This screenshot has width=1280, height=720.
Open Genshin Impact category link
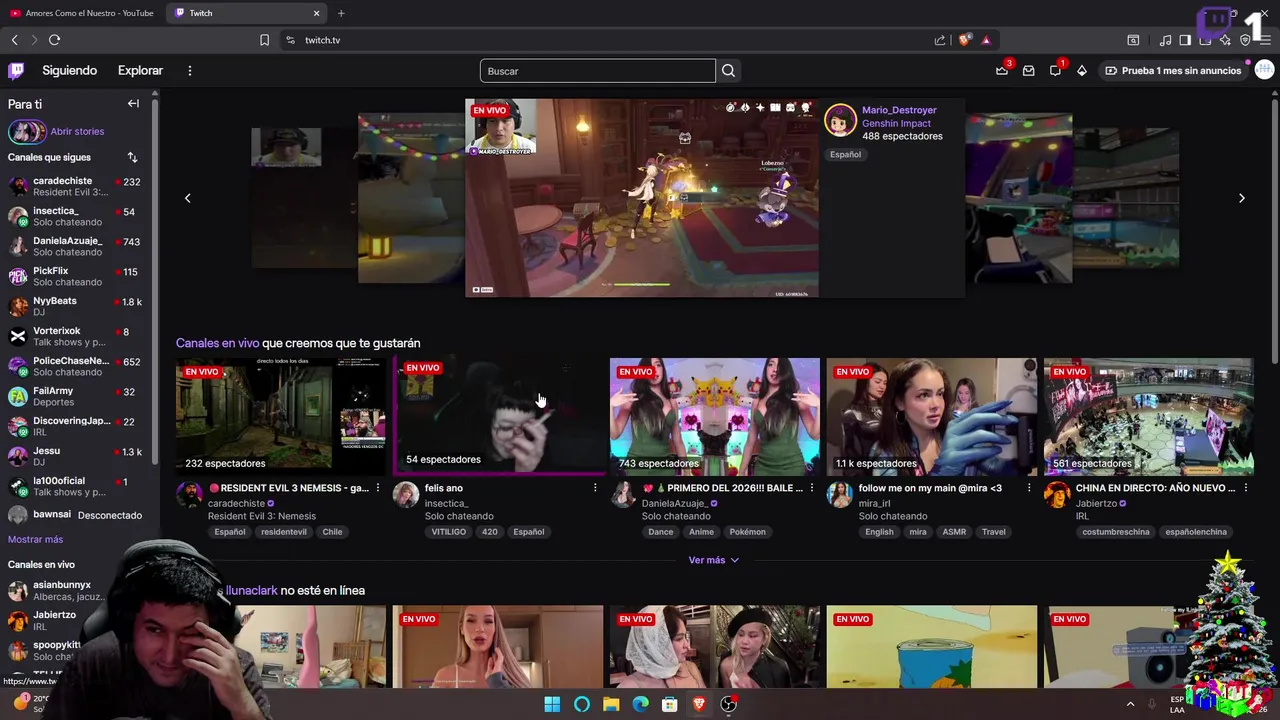(896, 123)
